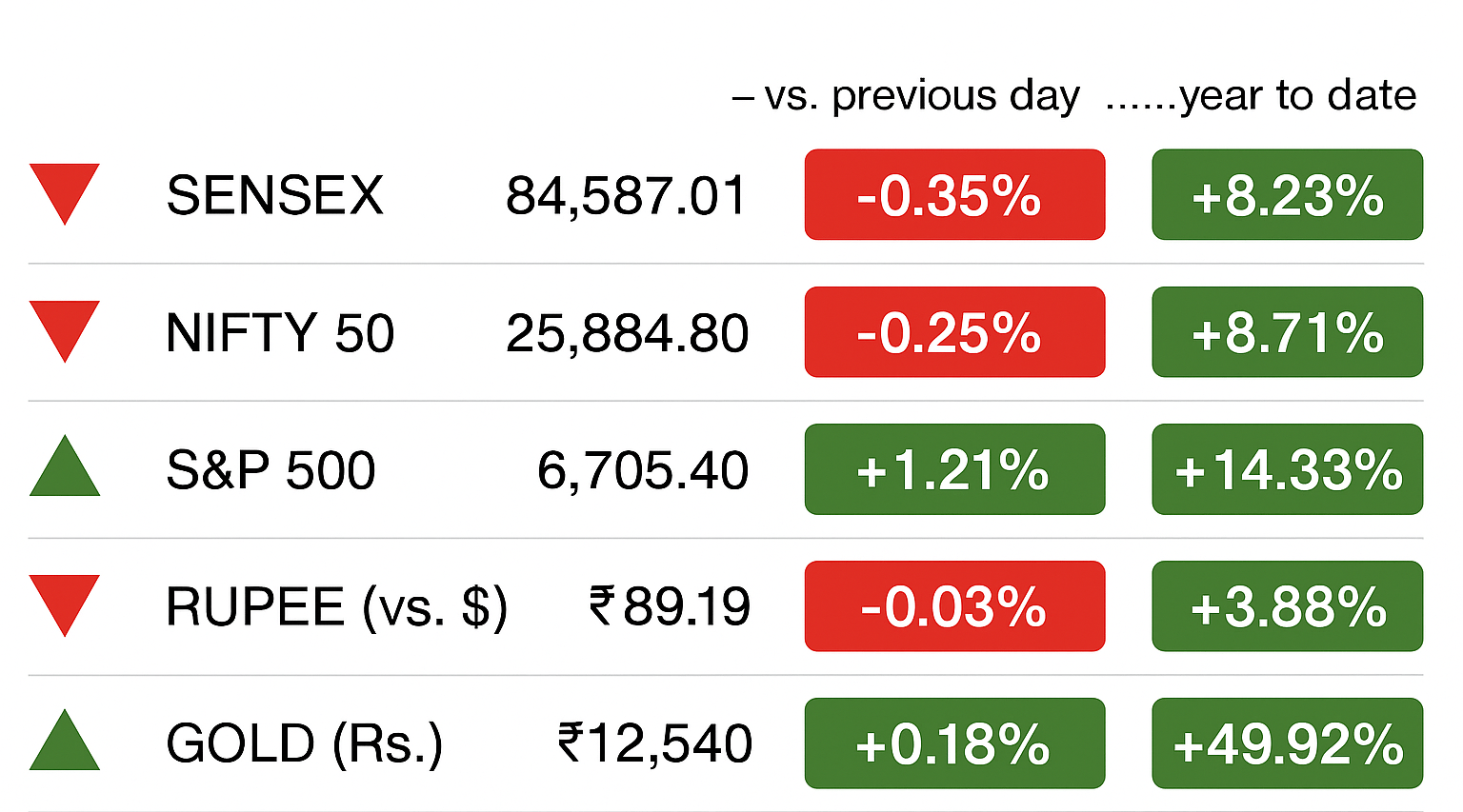
Task: Click the green up arrow beside S&P 500
Action: 65,470
